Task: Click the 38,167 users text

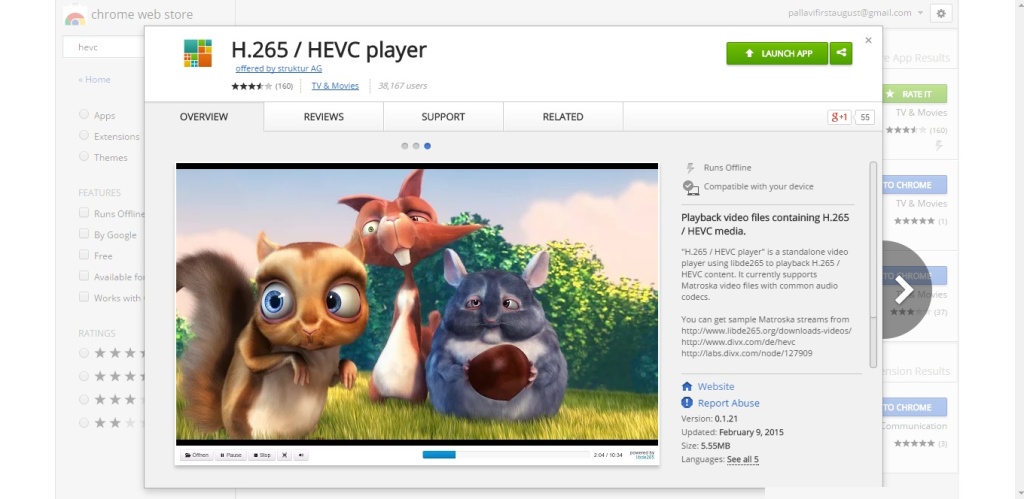Action: [x=402, y=86]
